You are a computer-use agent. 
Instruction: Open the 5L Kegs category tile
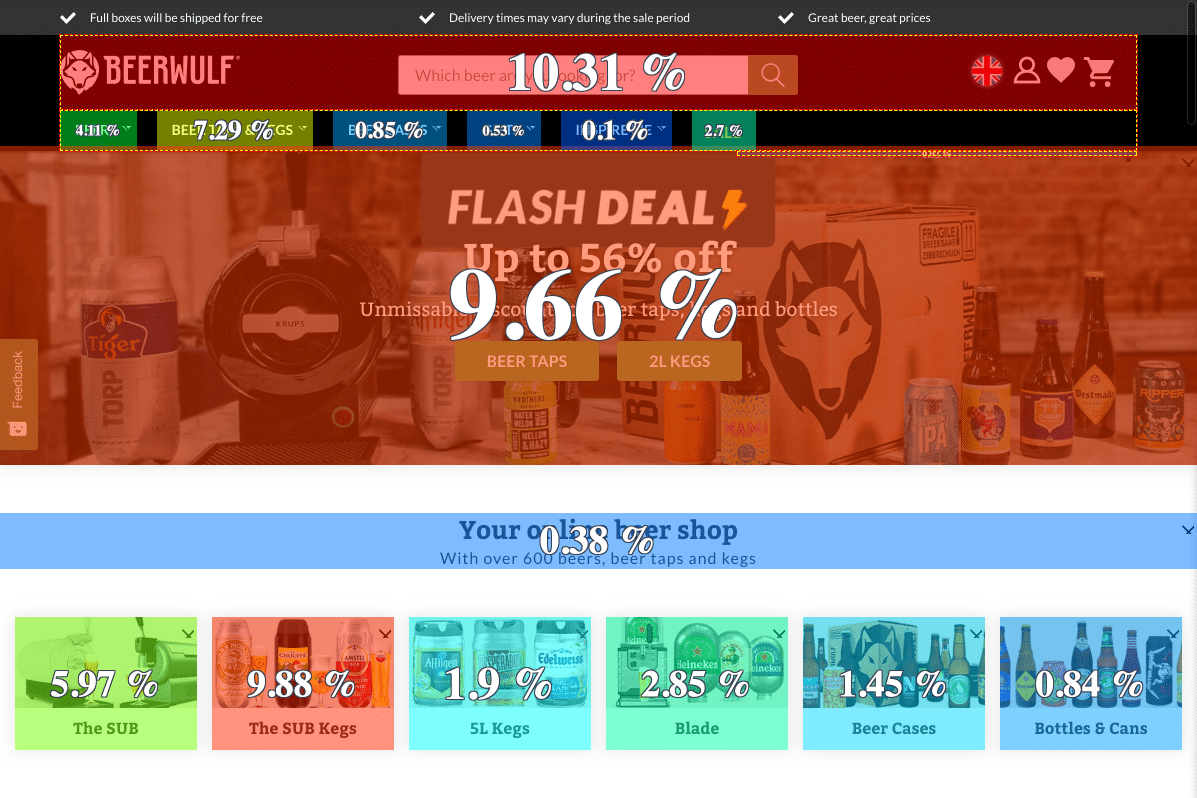pos(500,683)
